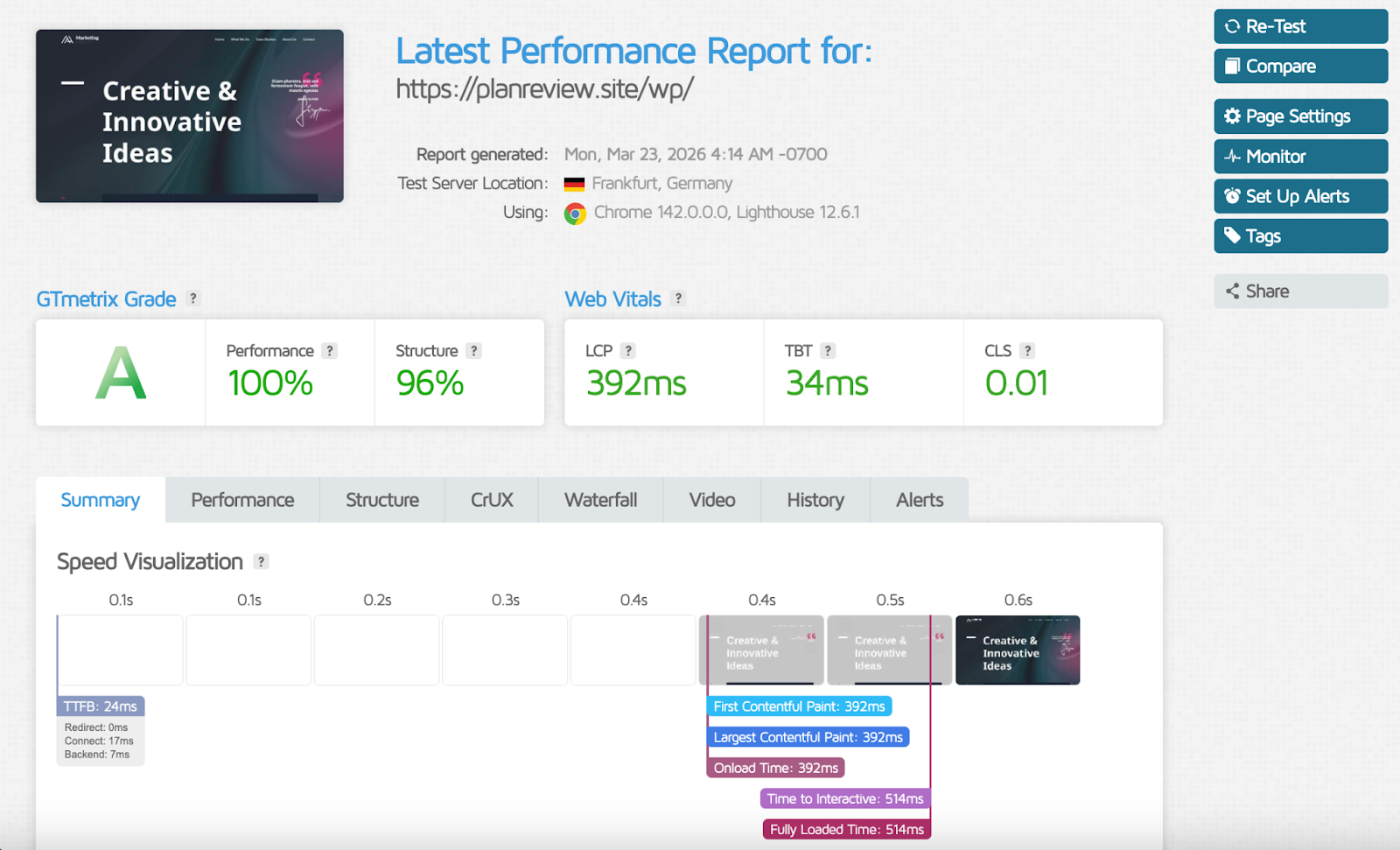Click the Re-Test button
Image resolution: width=1400 pixels, height=850 pixels.
(x=1300, y=26)
